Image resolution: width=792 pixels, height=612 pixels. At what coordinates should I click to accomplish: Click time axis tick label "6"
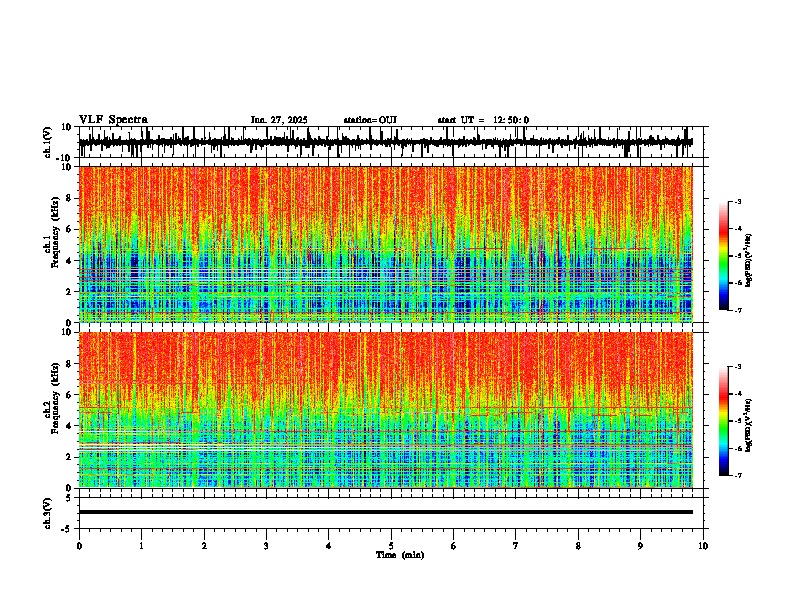click(454, 546)
